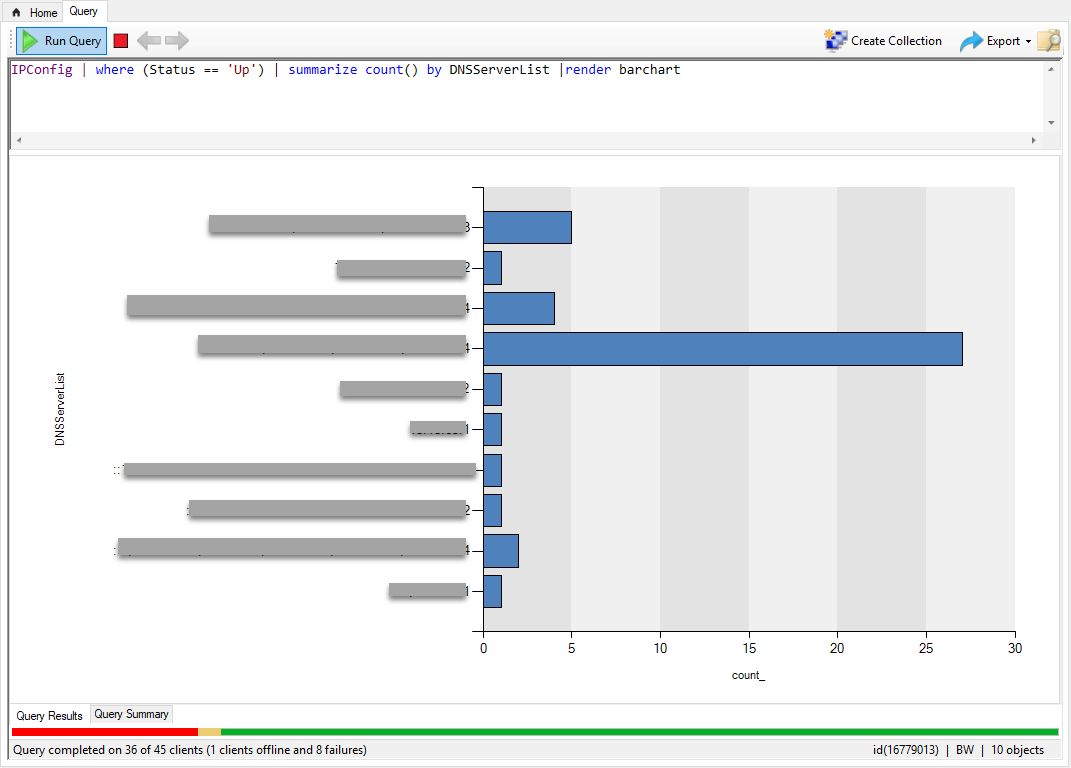This screenshot has width=1071, height=768.
Task: Select the Create Collection computers icon
Action: [835, 40]
